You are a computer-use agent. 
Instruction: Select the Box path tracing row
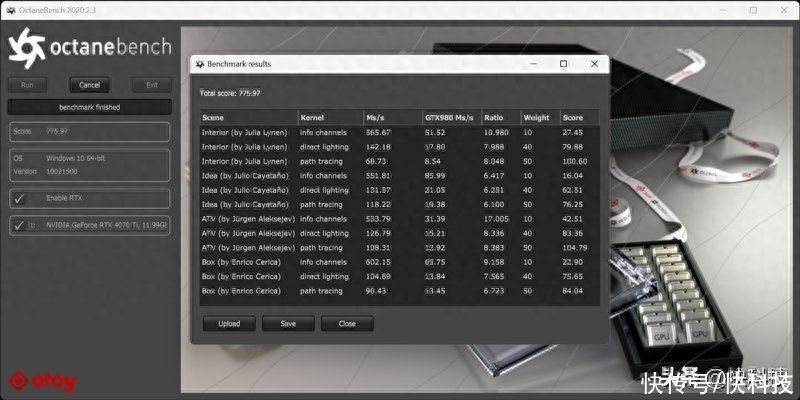[x=399, y=291]
